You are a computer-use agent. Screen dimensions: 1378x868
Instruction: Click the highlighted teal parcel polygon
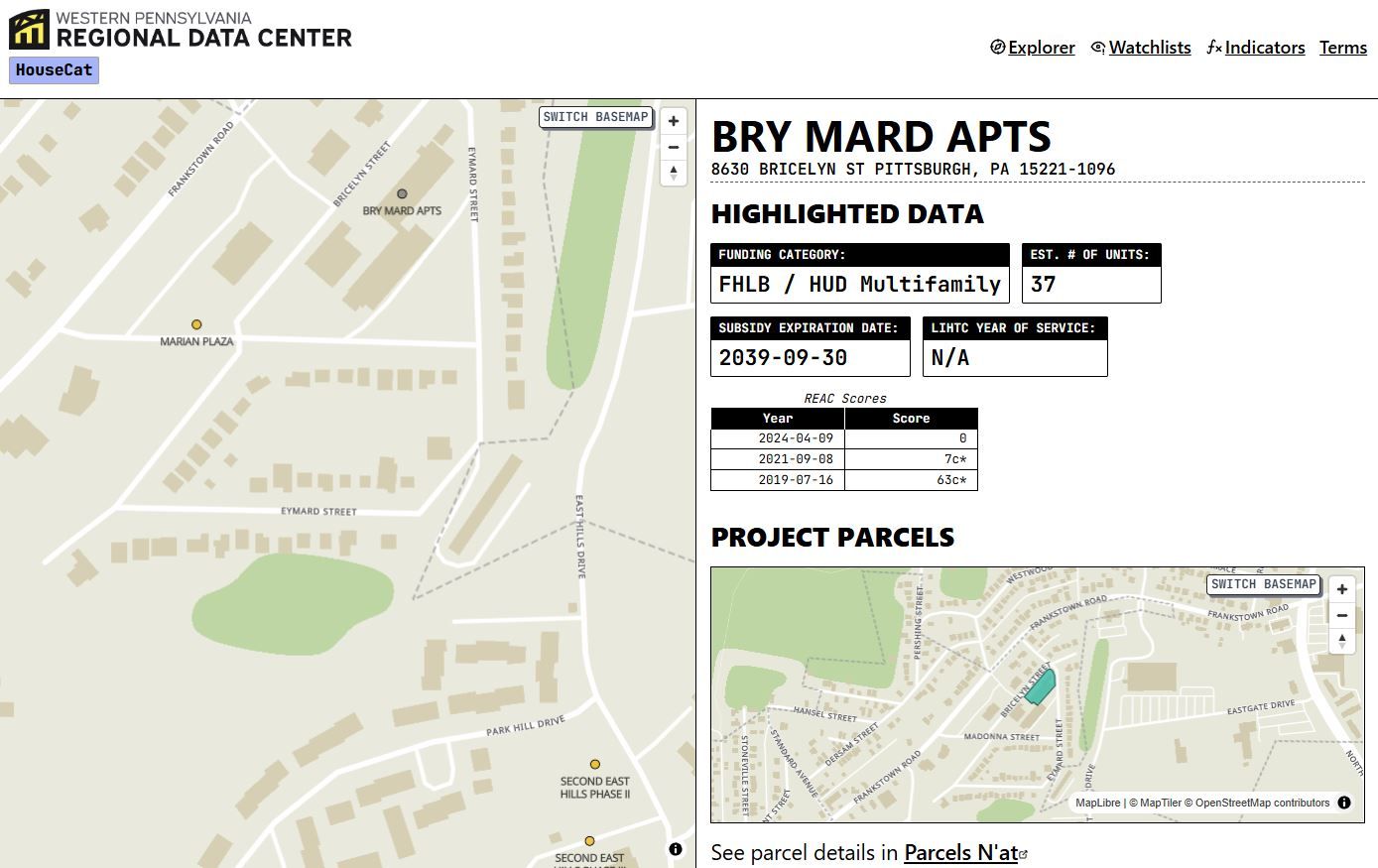tap(1040, 687)
